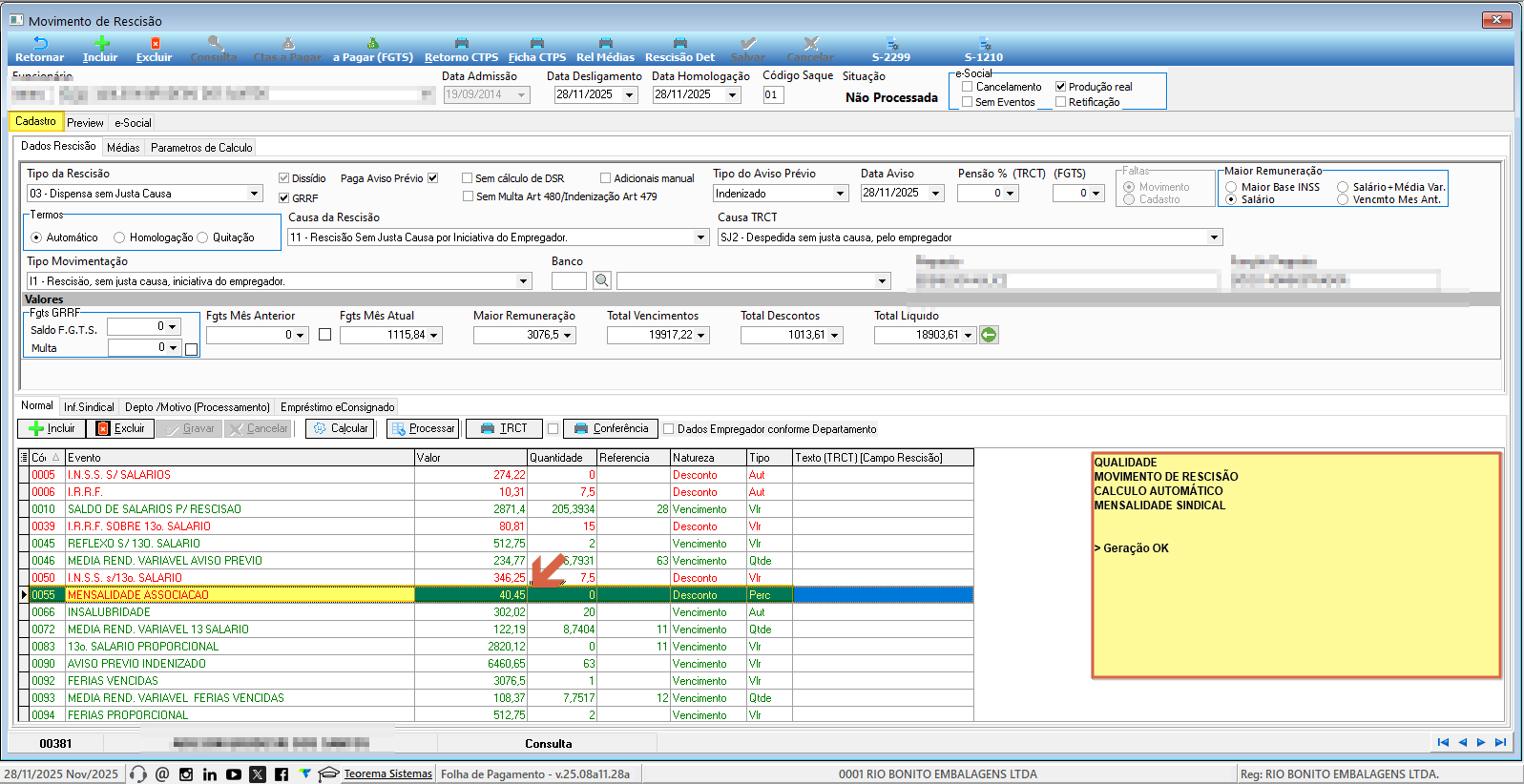Click the S-2299 eSocial toolbar icon
Image resolution: width=1524 pixels, height=784 pixels.
(x=891, y=44)
